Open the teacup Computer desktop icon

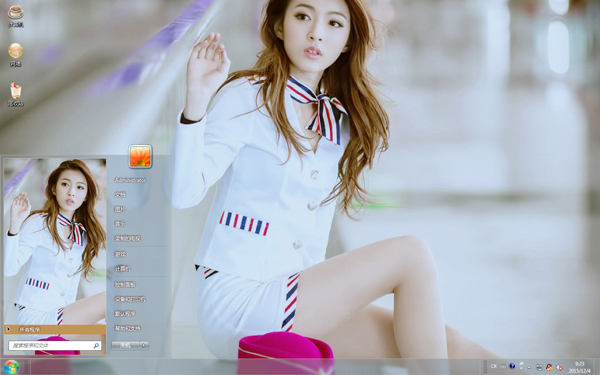[15, 16]
